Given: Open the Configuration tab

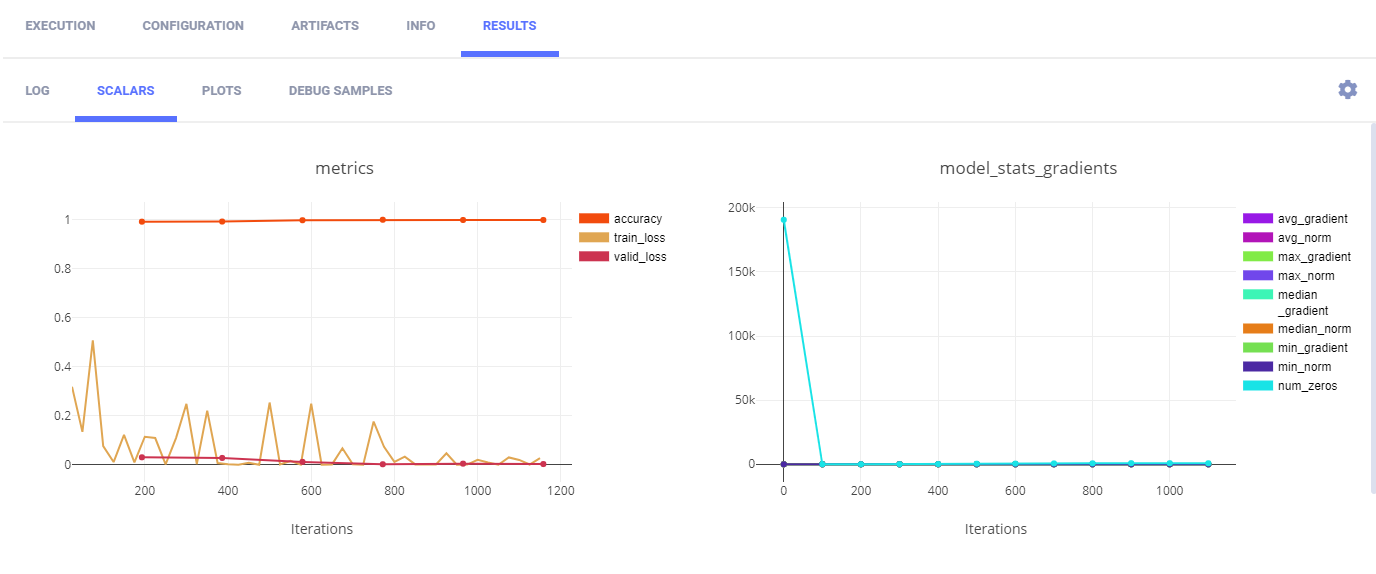Looking at the screenshot, I should tap(193, 26).
